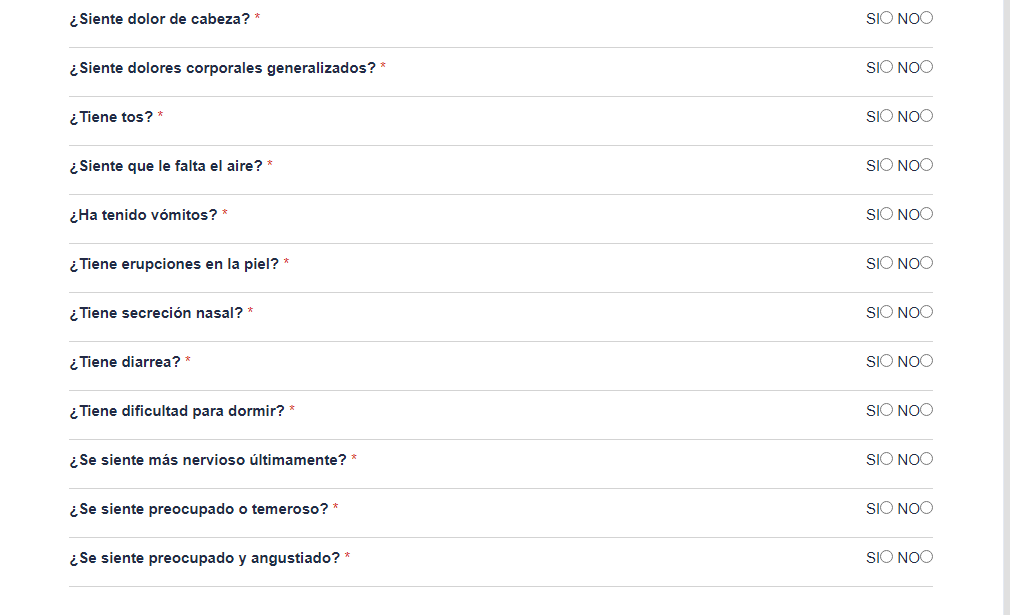Screen dimensions: 1010x615
Task: Choose SI for ¿Tiene diarrea?
Action: click(x=886, y=361)
